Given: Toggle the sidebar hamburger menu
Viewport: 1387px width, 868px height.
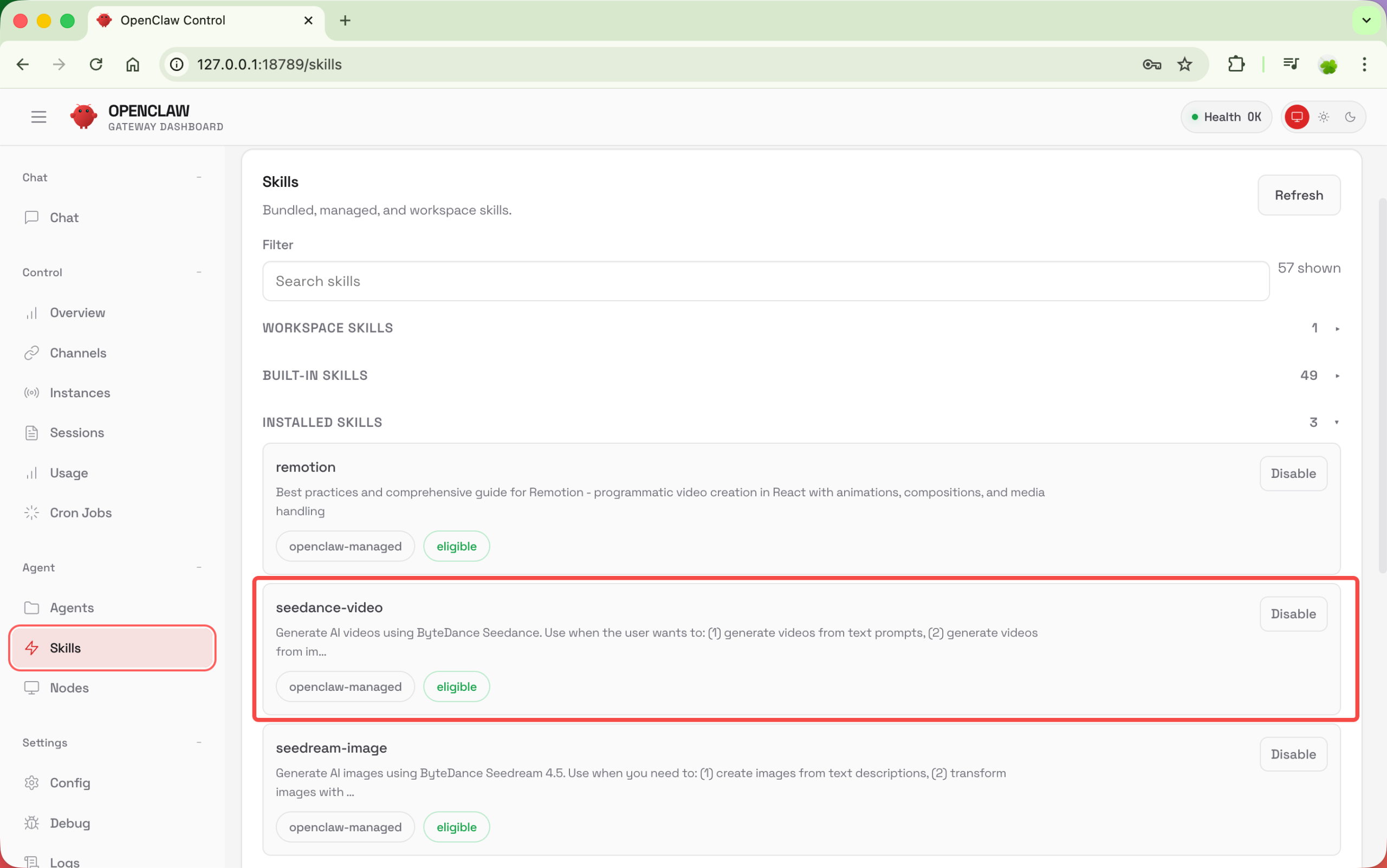Looking at the screenshot, I should pyautogui.click(x=38, y=117).
